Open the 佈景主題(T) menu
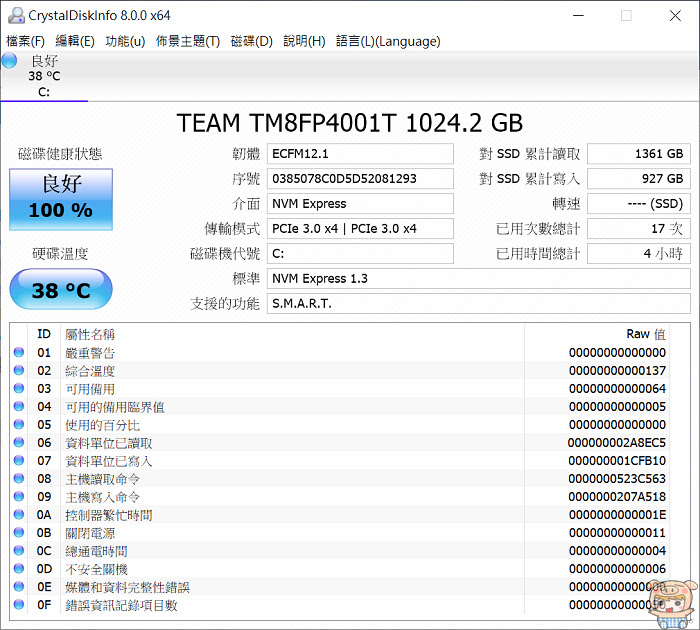This screenshot has height=630, width=700. pos(188,41)
